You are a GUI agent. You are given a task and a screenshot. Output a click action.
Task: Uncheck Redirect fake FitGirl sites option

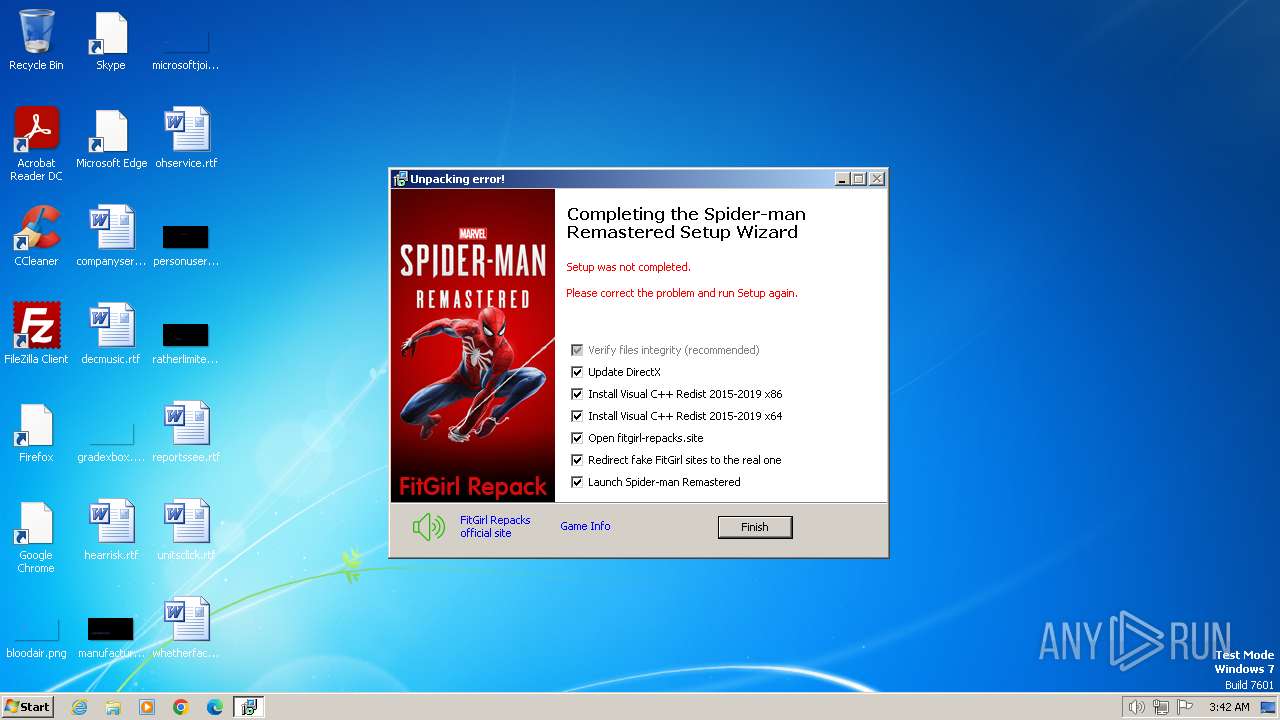(x=577, y=460)
